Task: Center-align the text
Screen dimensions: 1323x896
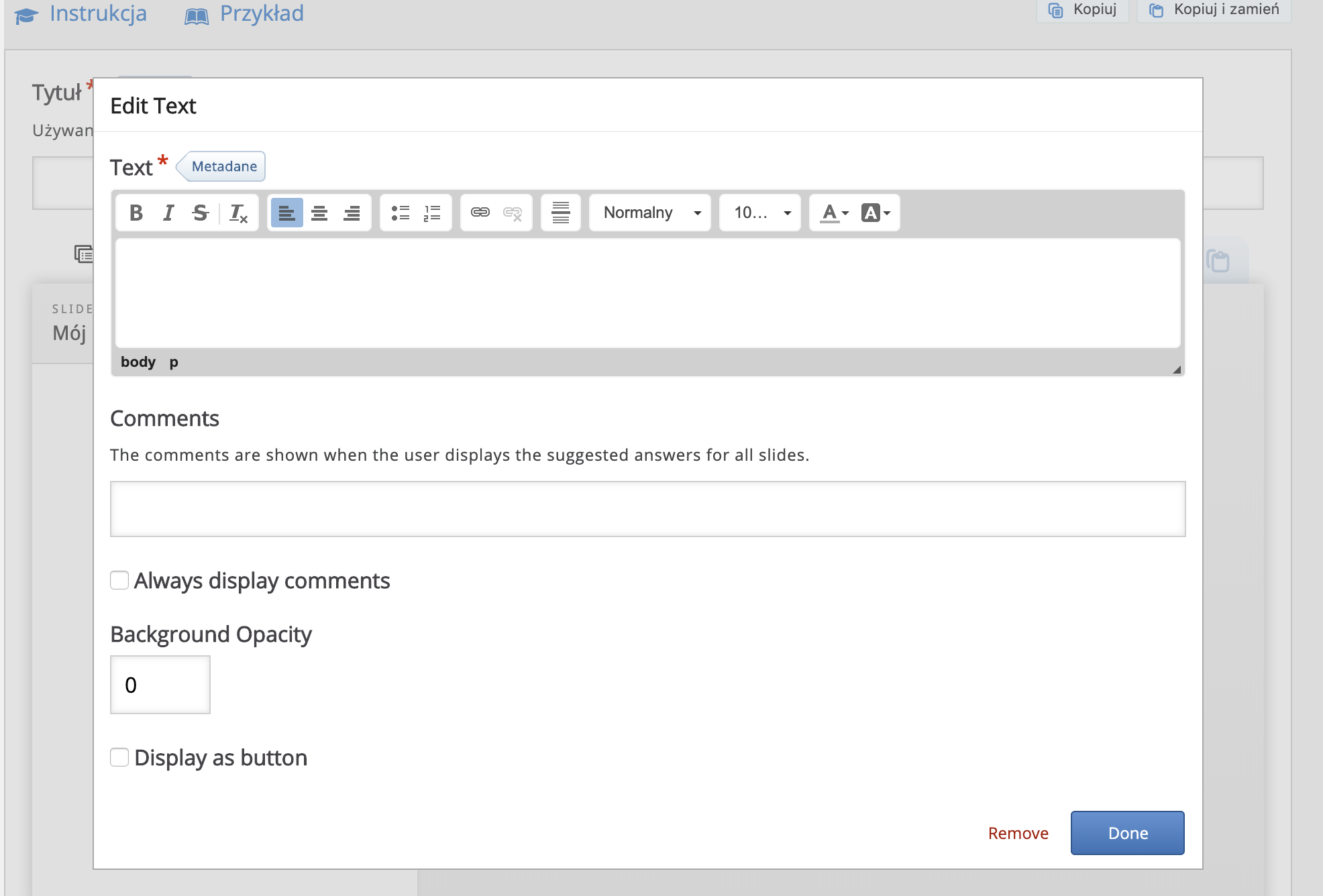Action: point(319,213)
